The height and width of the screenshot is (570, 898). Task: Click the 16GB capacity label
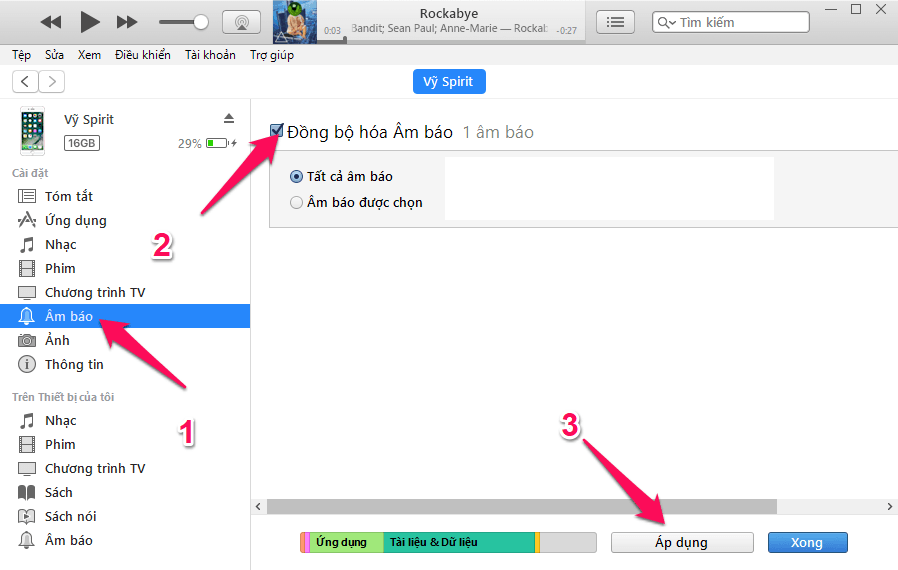[82, 143]
